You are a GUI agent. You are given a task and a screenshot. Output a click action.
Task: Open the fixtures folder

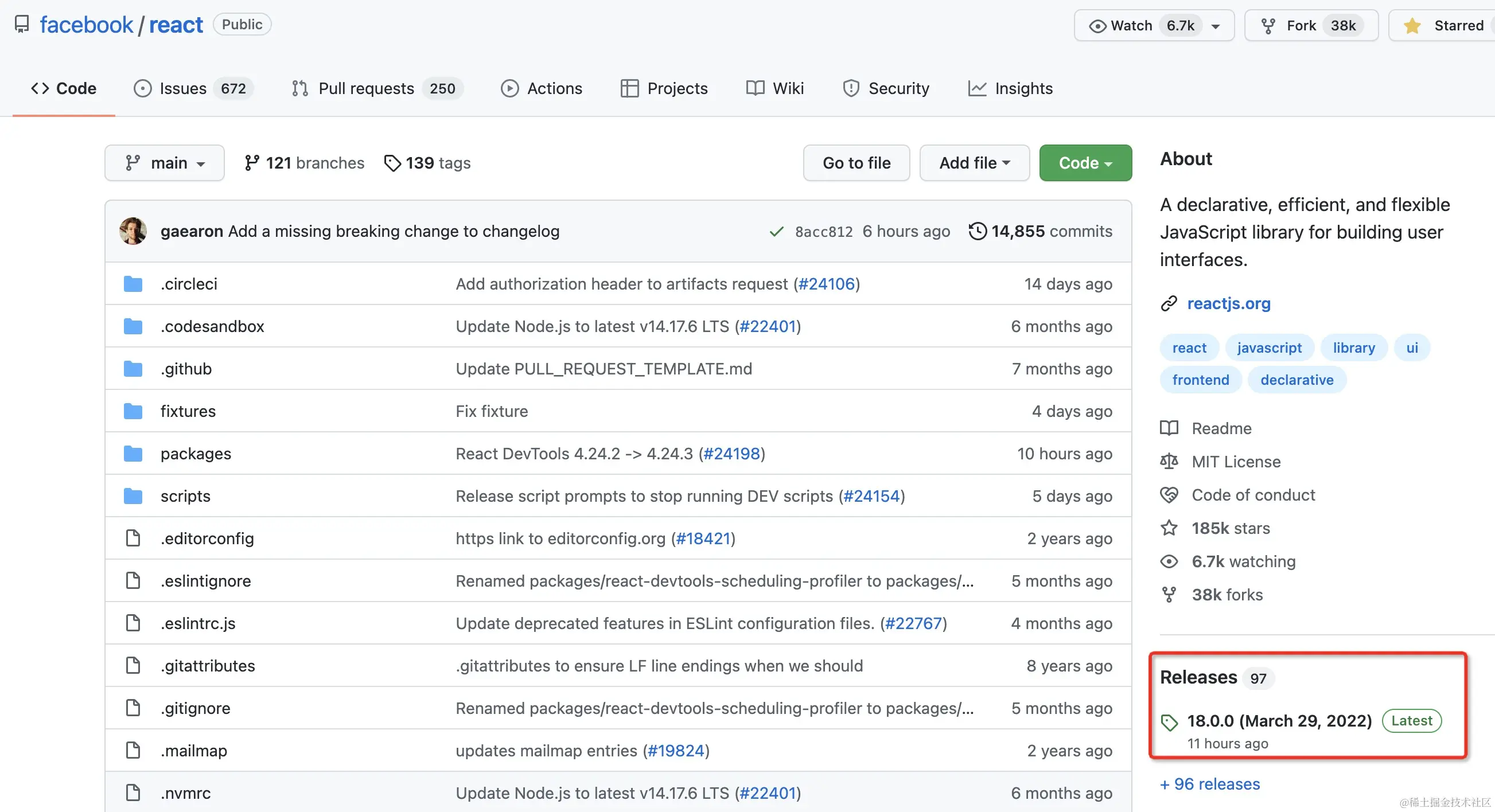(188, 411)
